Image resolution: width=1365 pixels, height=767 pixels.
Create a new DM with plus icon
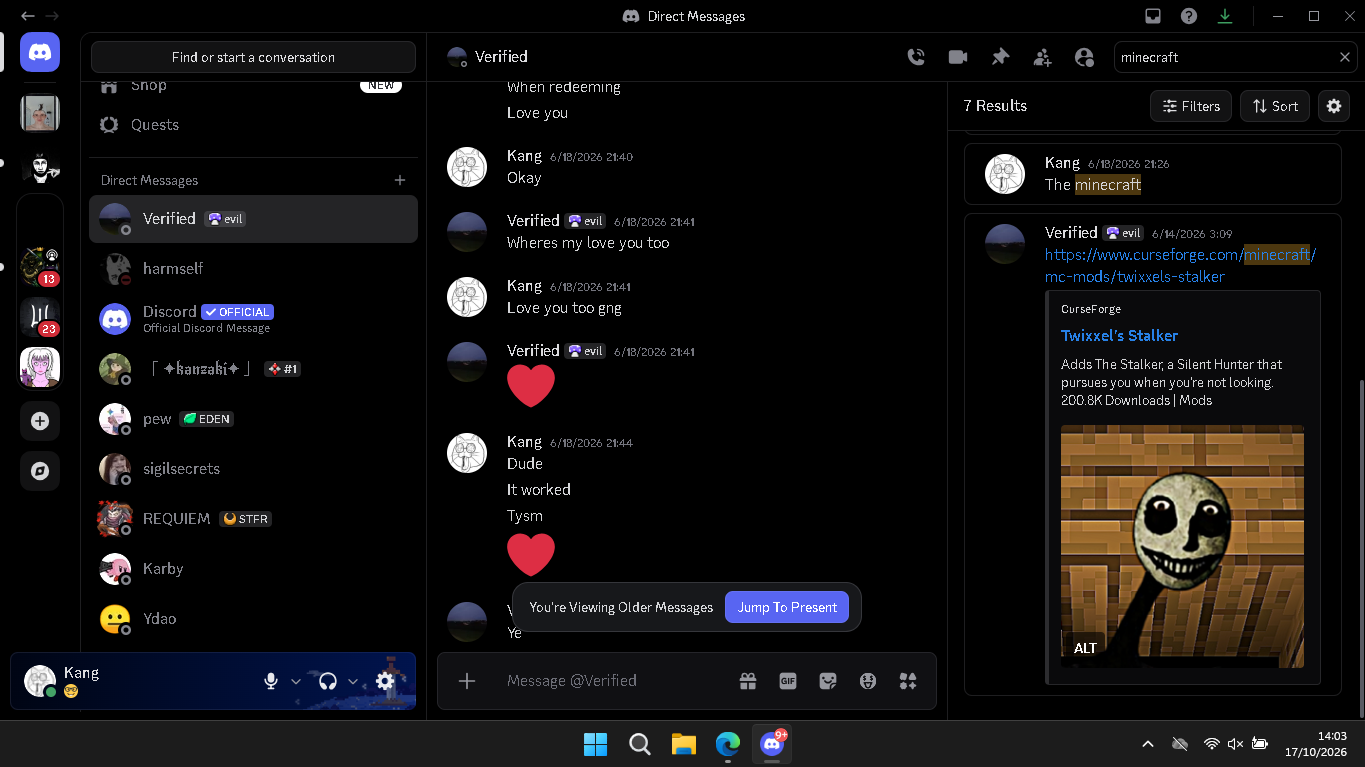400,180
